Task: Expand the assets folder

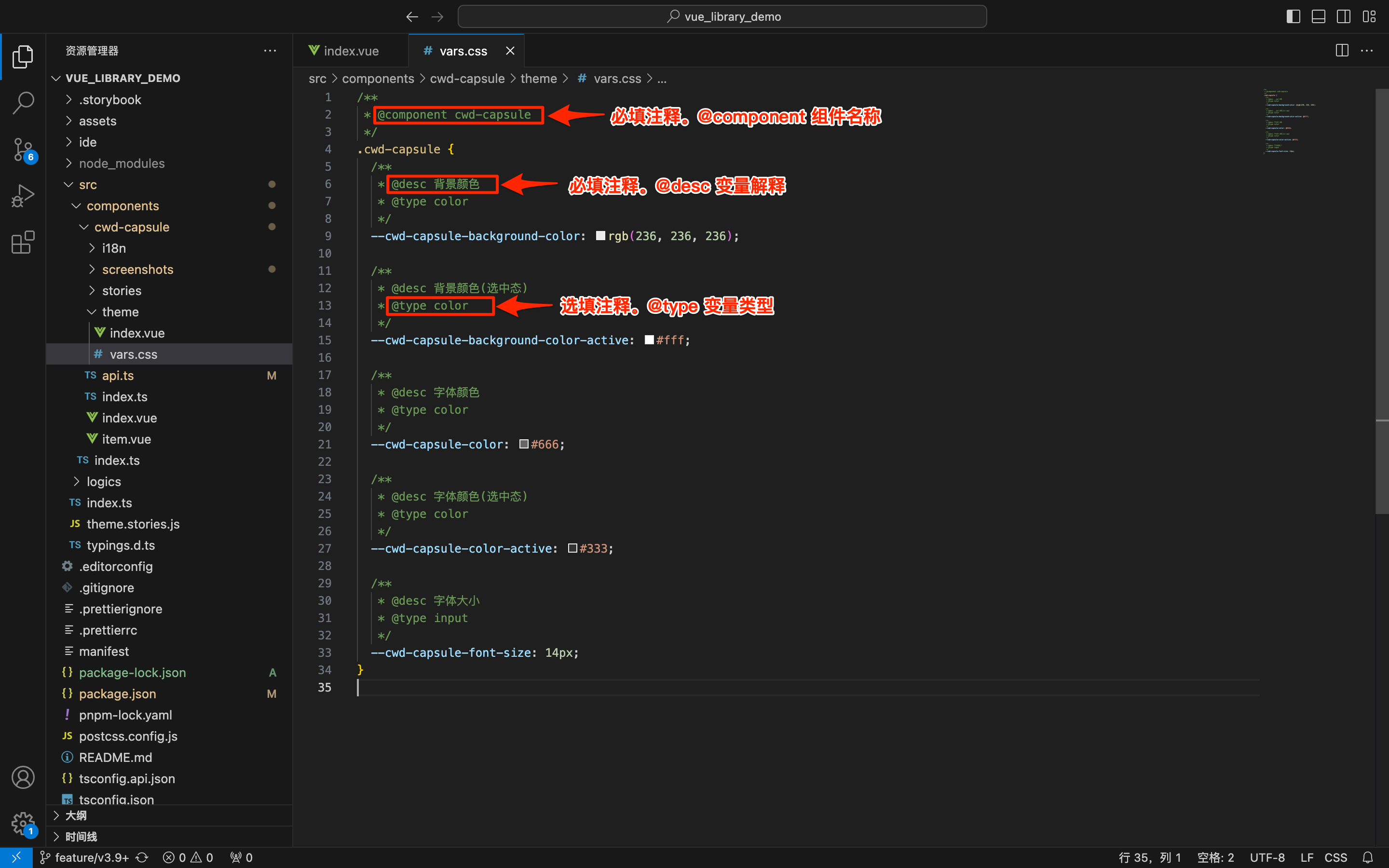Action: (169, 121)
